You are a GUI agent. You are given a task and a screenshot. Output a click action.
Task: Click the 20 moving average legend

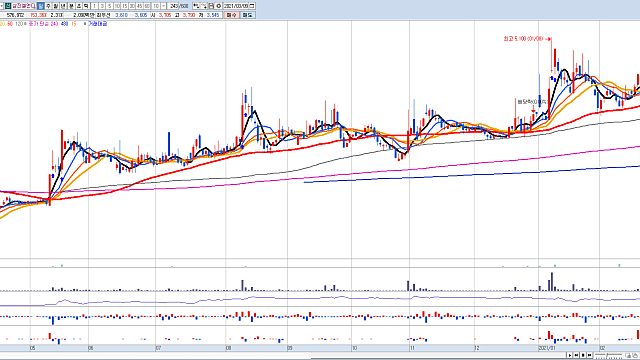click(2, 24)
